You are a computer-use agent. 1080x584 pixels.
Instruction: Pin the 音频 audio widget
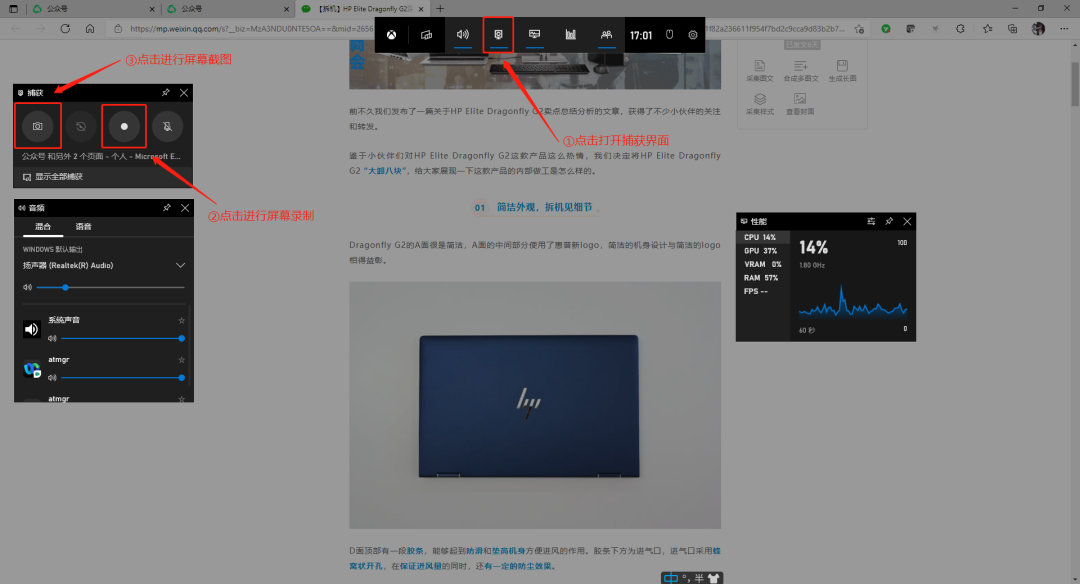pos(167,207)
